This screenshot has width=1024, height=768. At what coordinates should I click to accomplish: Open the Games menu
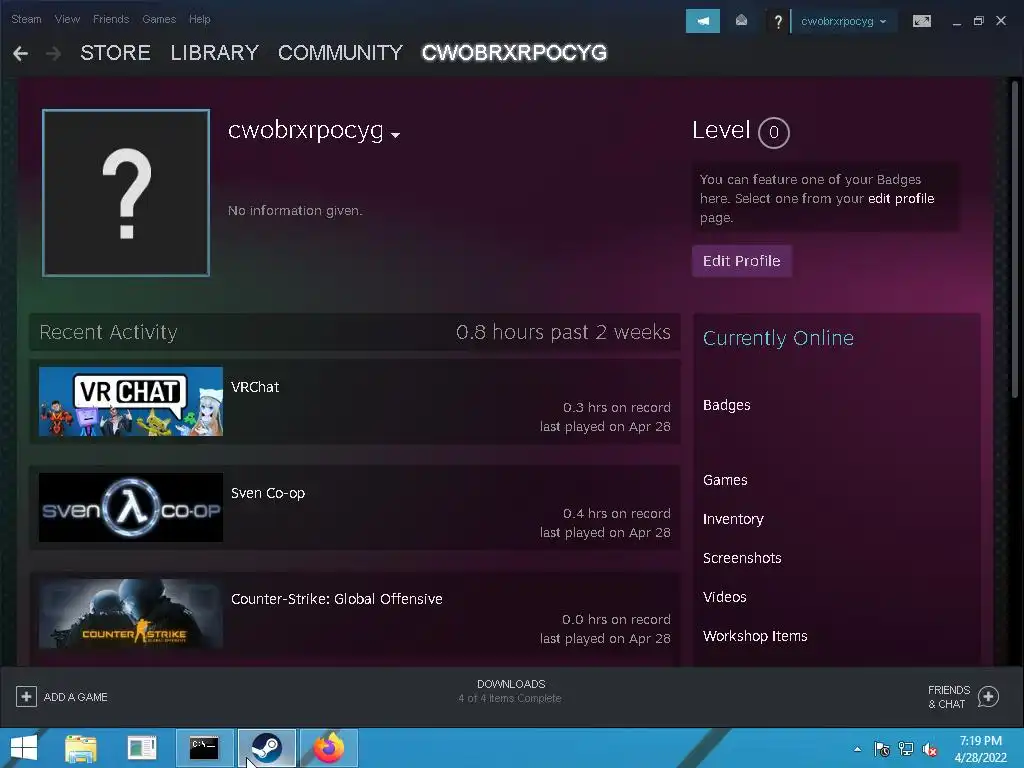coord(159,19)
